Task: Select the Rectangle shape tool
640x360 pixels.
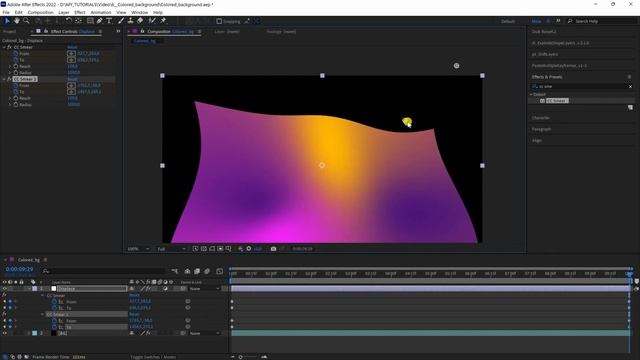Action: click(90, 21)
